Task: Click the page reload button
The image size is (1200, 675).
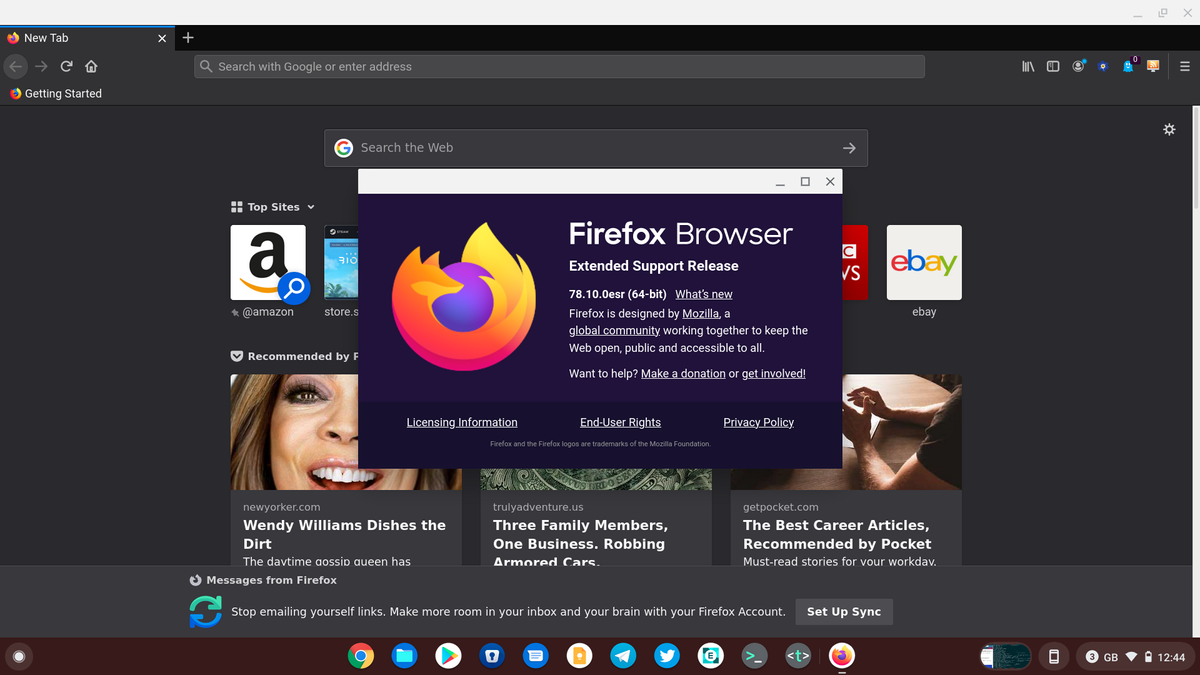Action: 66,66
